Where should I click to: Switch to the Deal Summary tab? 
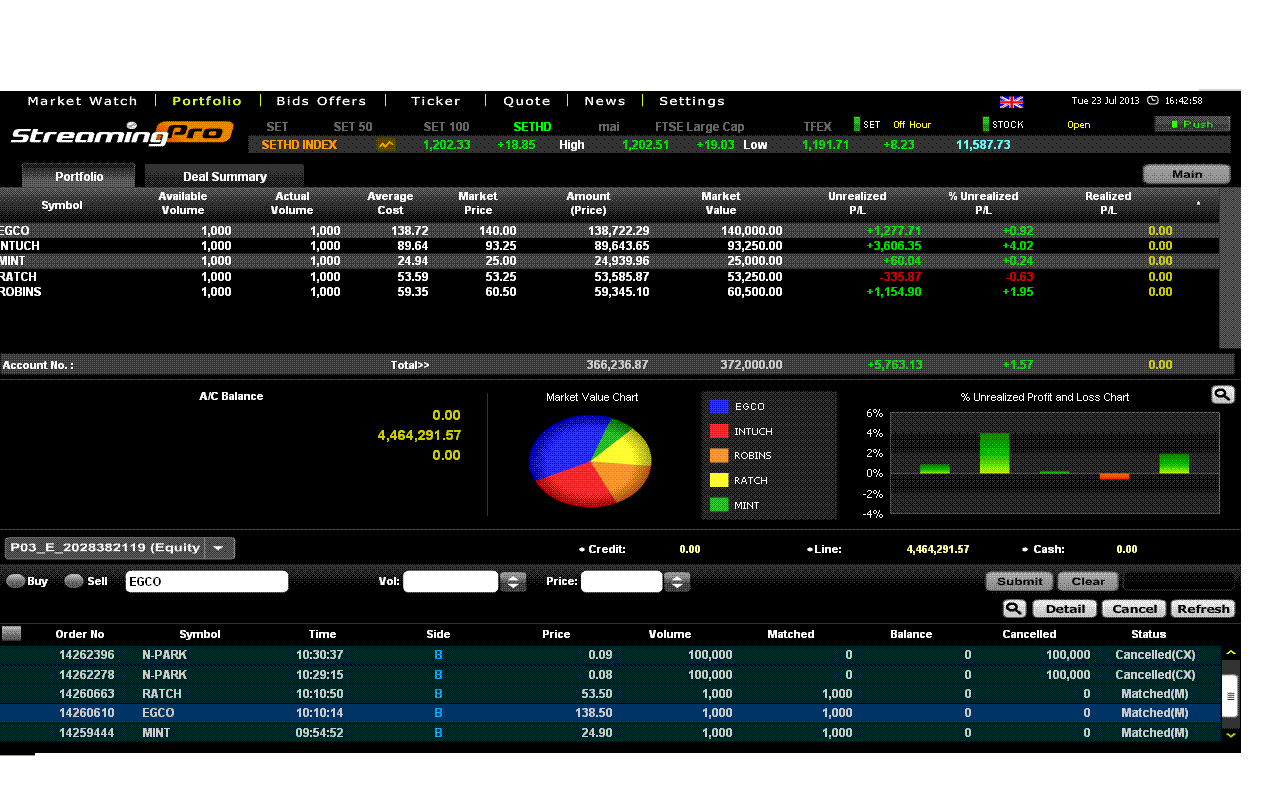tap(225, 176)
